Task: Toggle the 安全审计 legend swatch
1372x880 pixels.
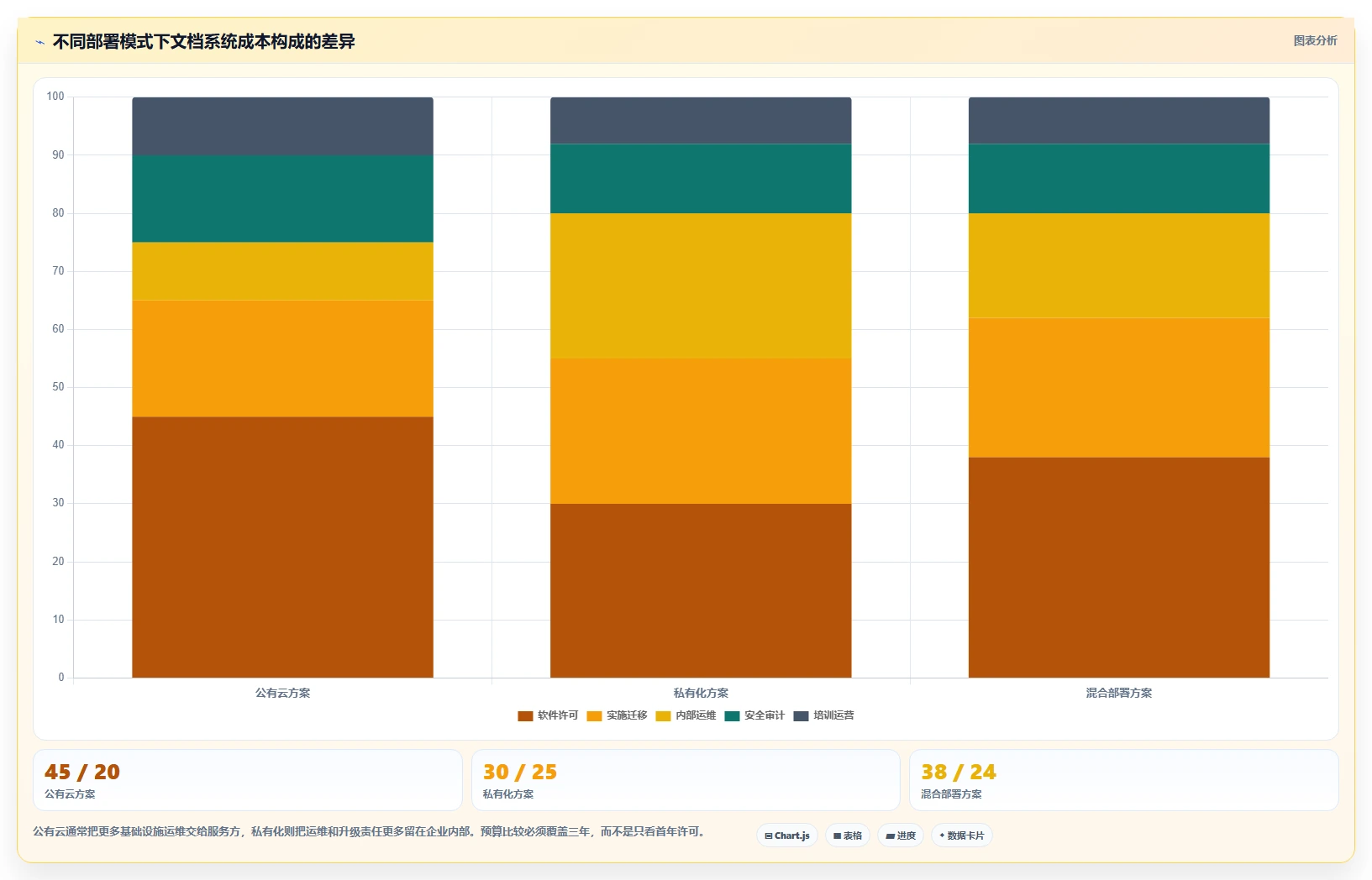Action: tap(732, 716)
